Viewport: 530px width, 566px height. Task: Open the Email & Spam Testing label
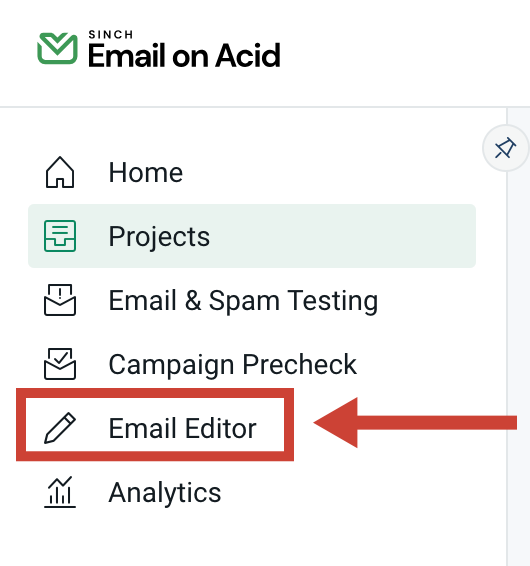[x=243, y=301]
